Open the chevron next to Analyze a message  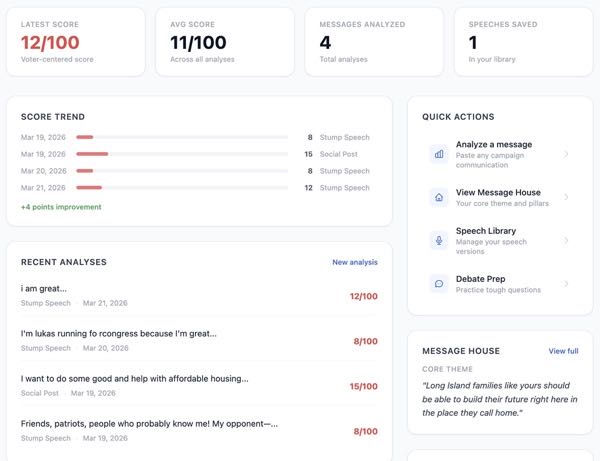(566, 154)
